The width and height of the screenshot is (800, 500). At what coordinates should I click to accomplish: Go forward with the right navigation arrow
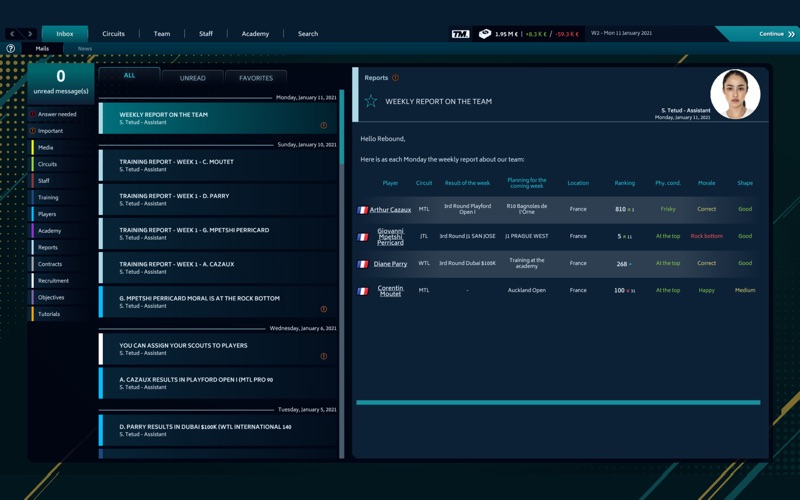(30, 34)
